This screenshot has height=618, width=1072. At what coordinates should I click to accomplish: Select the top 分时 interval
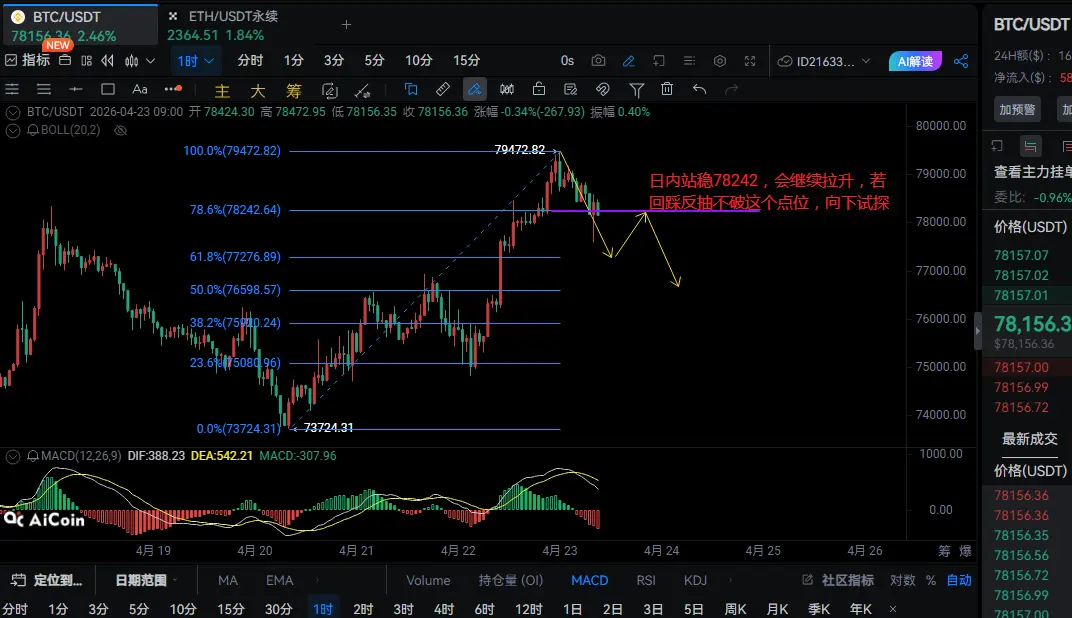[250, 61]
